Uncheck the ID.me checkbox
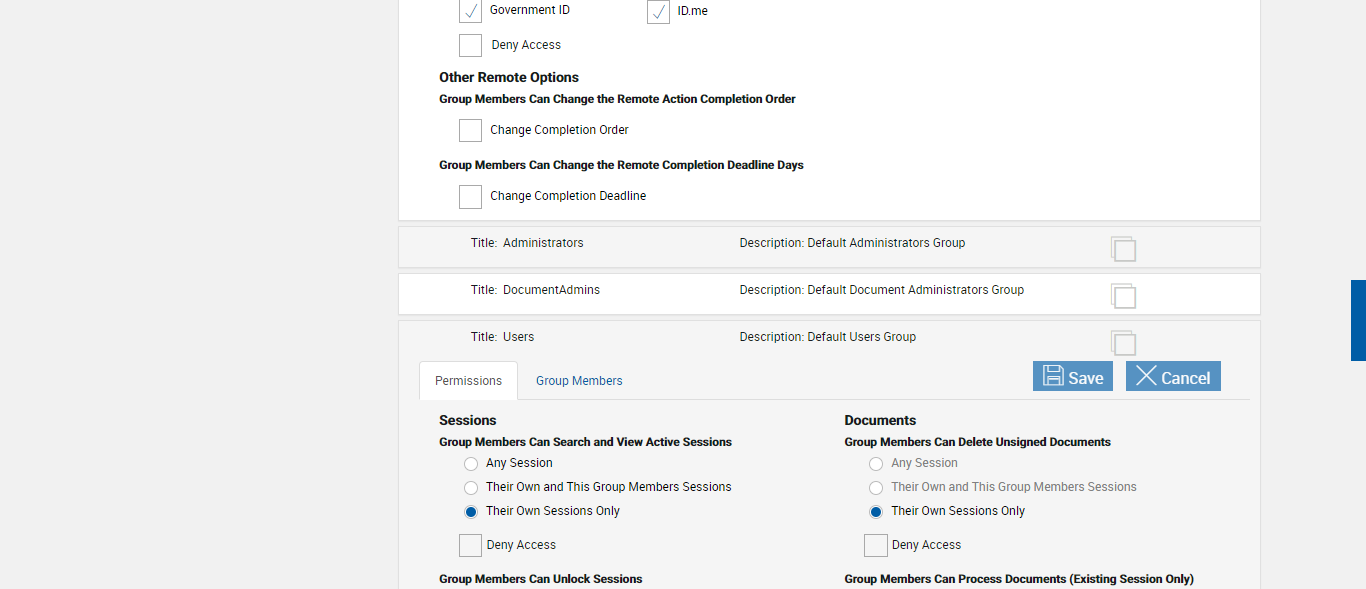Viewport: 1366px width, 589px height. pyautogui.click(x=658, y=12)
